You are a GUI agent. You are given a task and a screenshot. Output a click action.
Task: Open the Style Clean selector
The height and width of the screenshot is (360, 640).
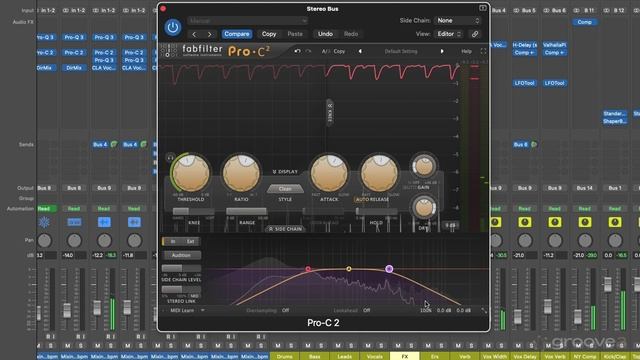point(285,189)
